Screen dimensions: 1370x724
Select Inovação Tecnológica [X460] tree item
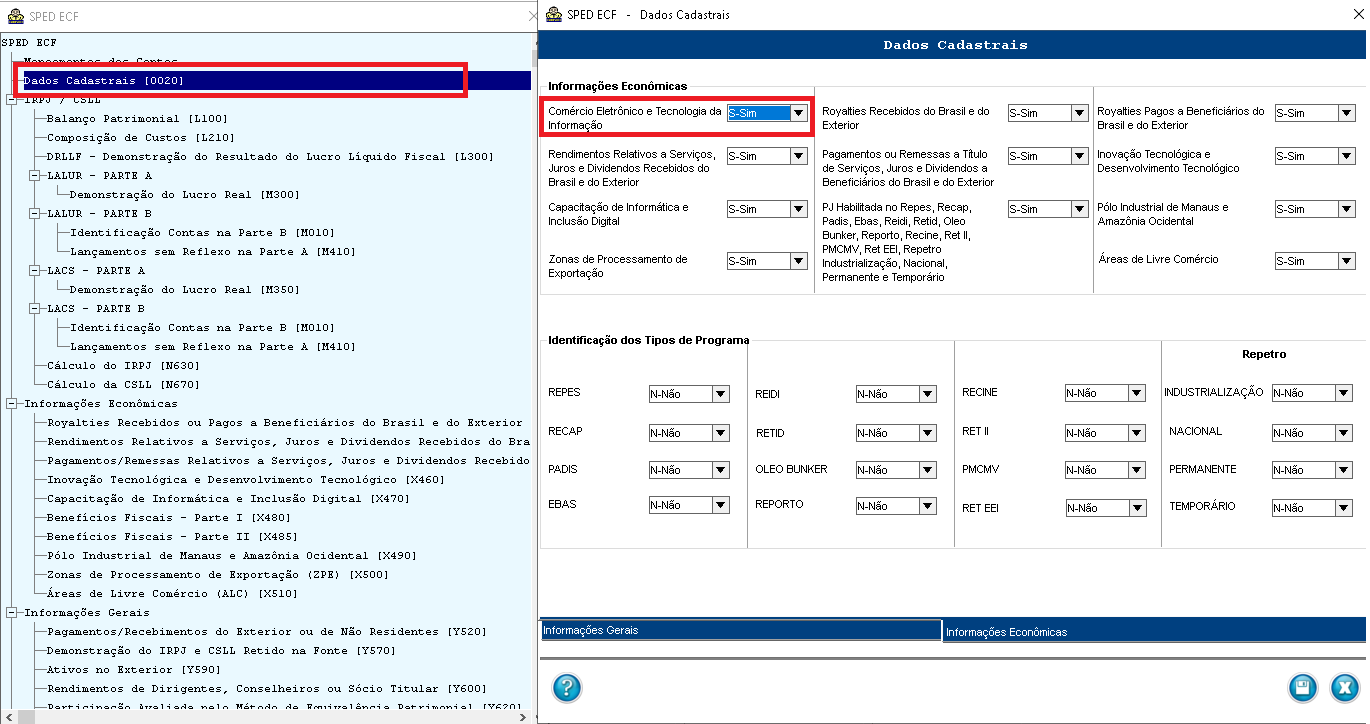[246, 479]
